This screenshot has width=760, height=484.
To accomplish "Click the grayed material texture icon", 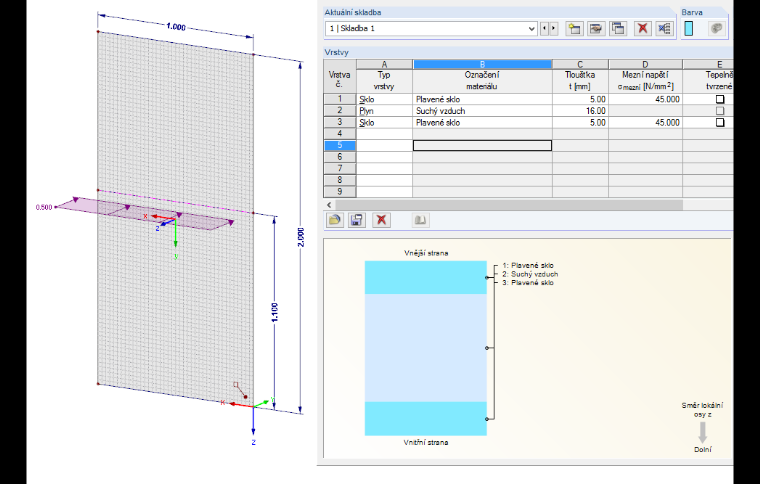I will coord(716,29).
